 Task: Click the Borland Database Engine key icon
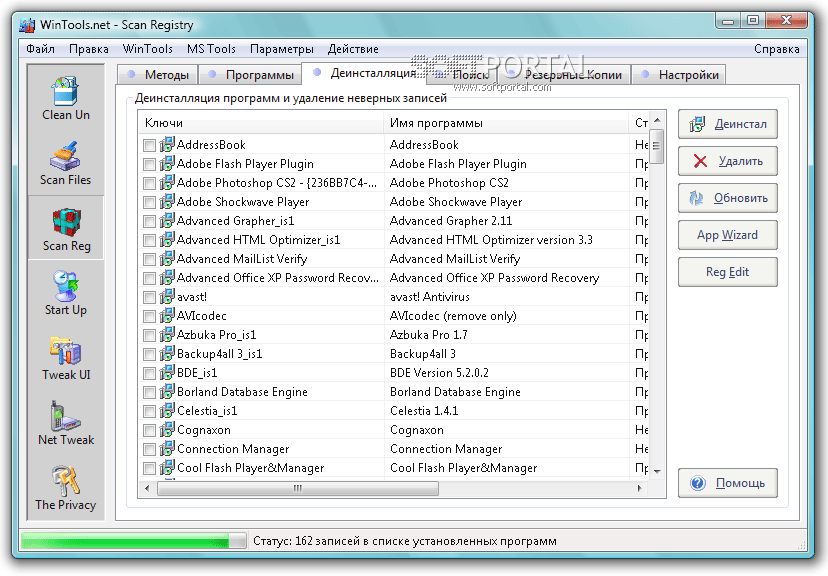pos(167,391)
